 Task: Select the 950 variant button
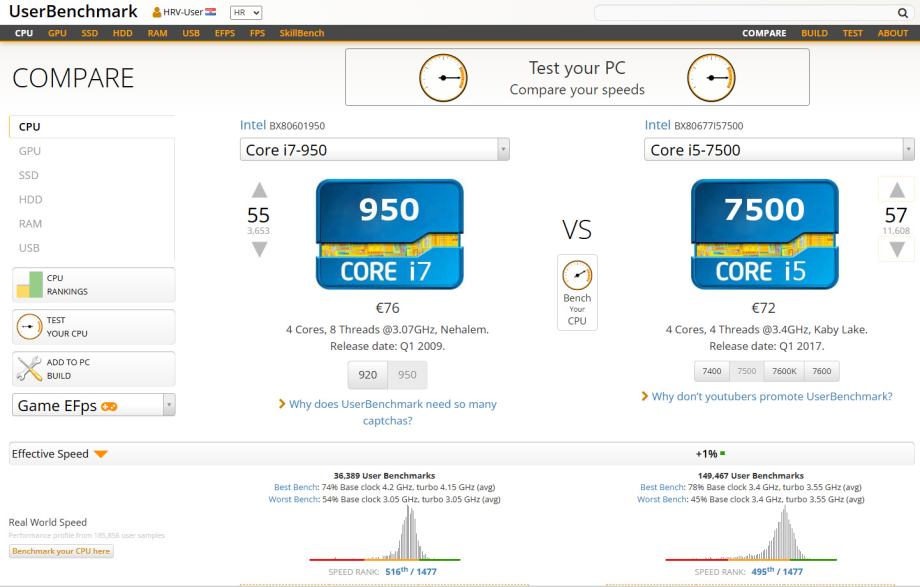point(407,375)
